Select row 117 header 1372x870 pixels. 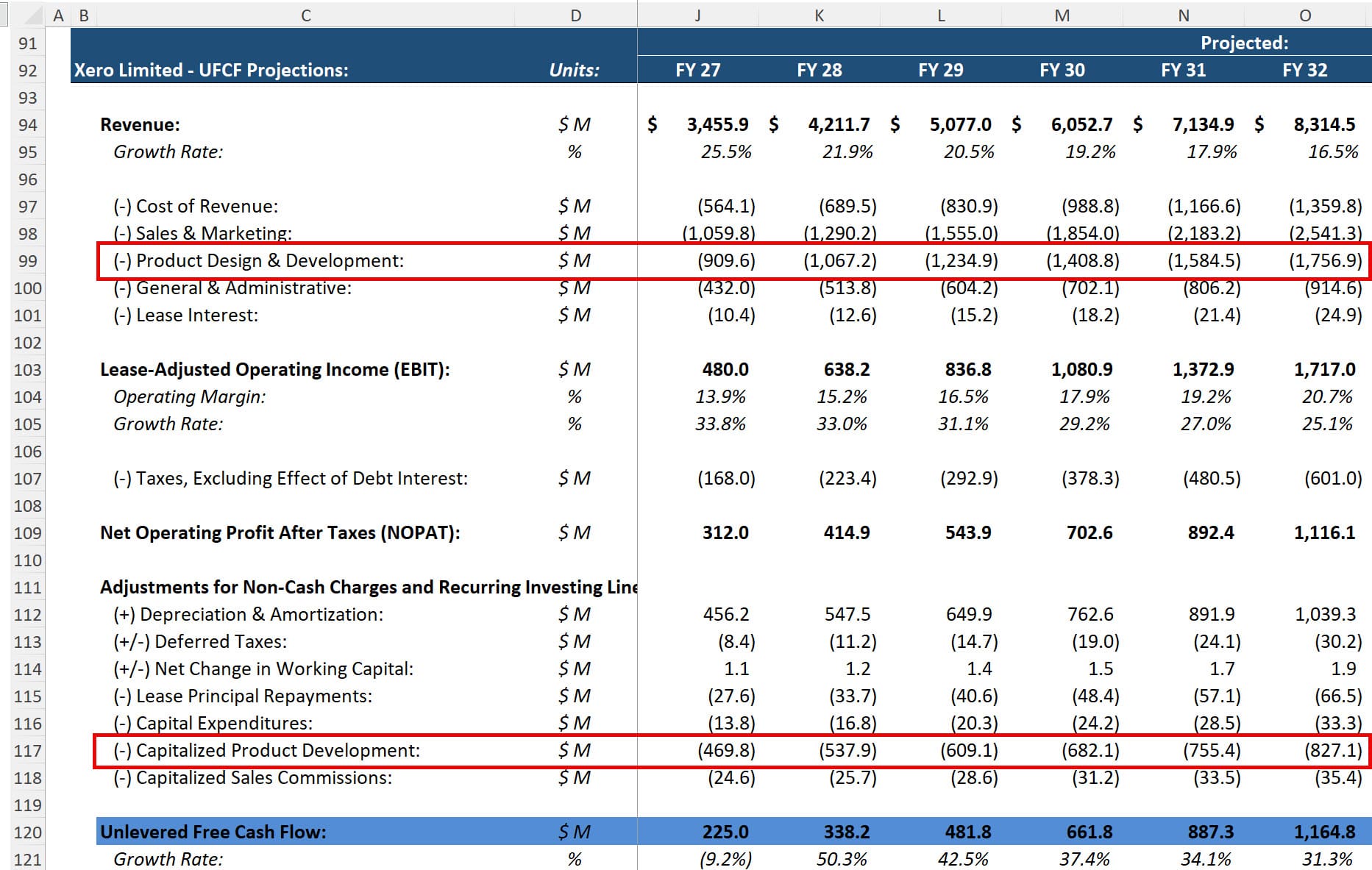pyautogui.click(x=27, y=751)
